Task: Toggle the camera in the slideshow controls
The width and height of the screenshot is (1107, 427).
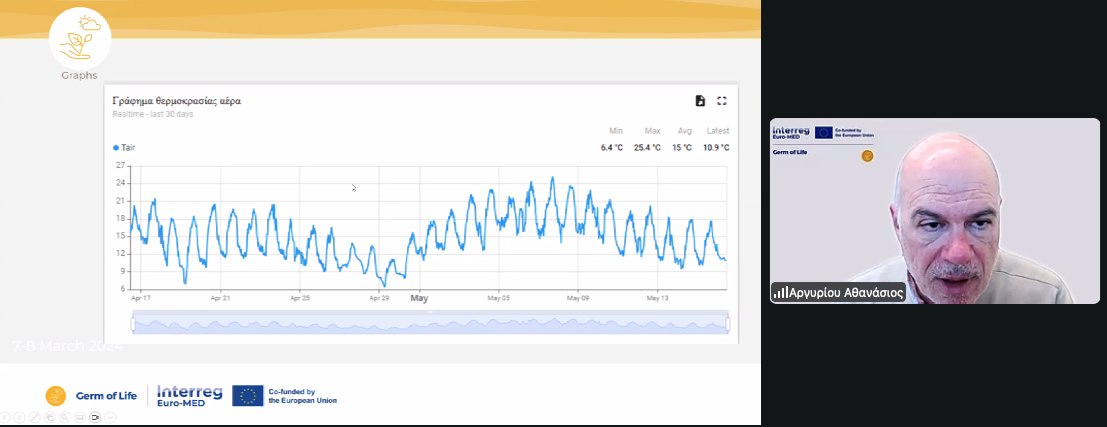Action: 95,416
